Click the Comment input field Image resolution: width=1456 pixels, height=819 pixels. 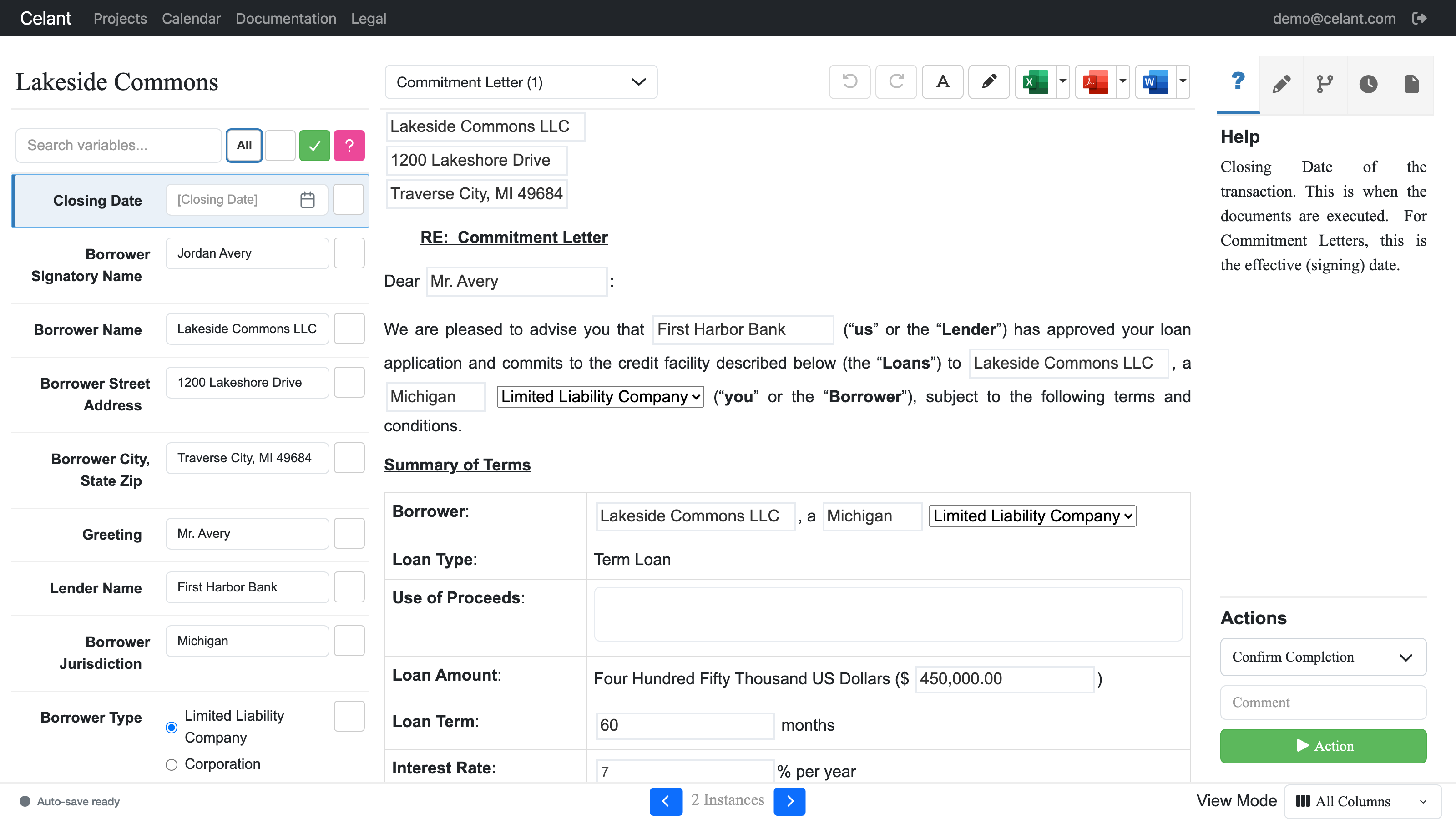click(x=1323, y=702)
